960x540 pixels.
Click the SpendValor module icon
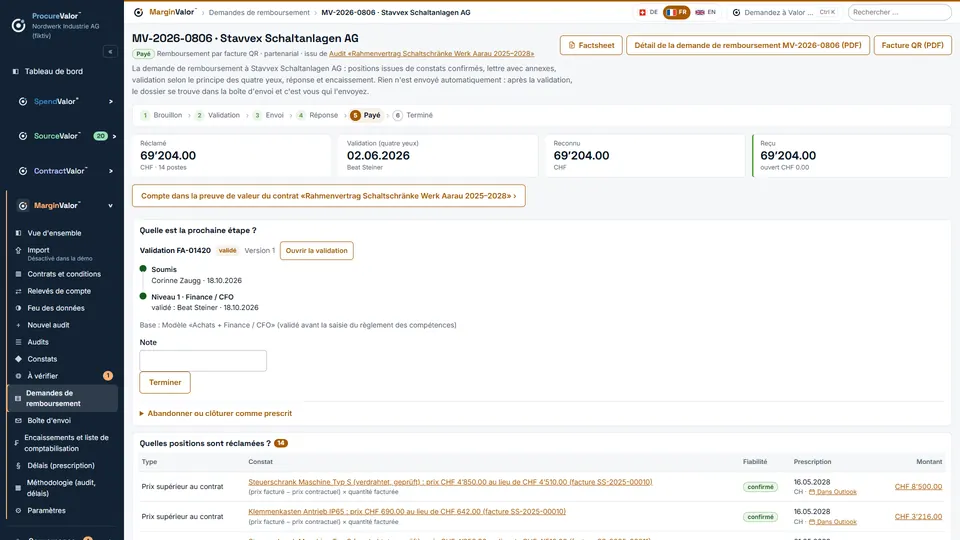click(x=23, y=102)
